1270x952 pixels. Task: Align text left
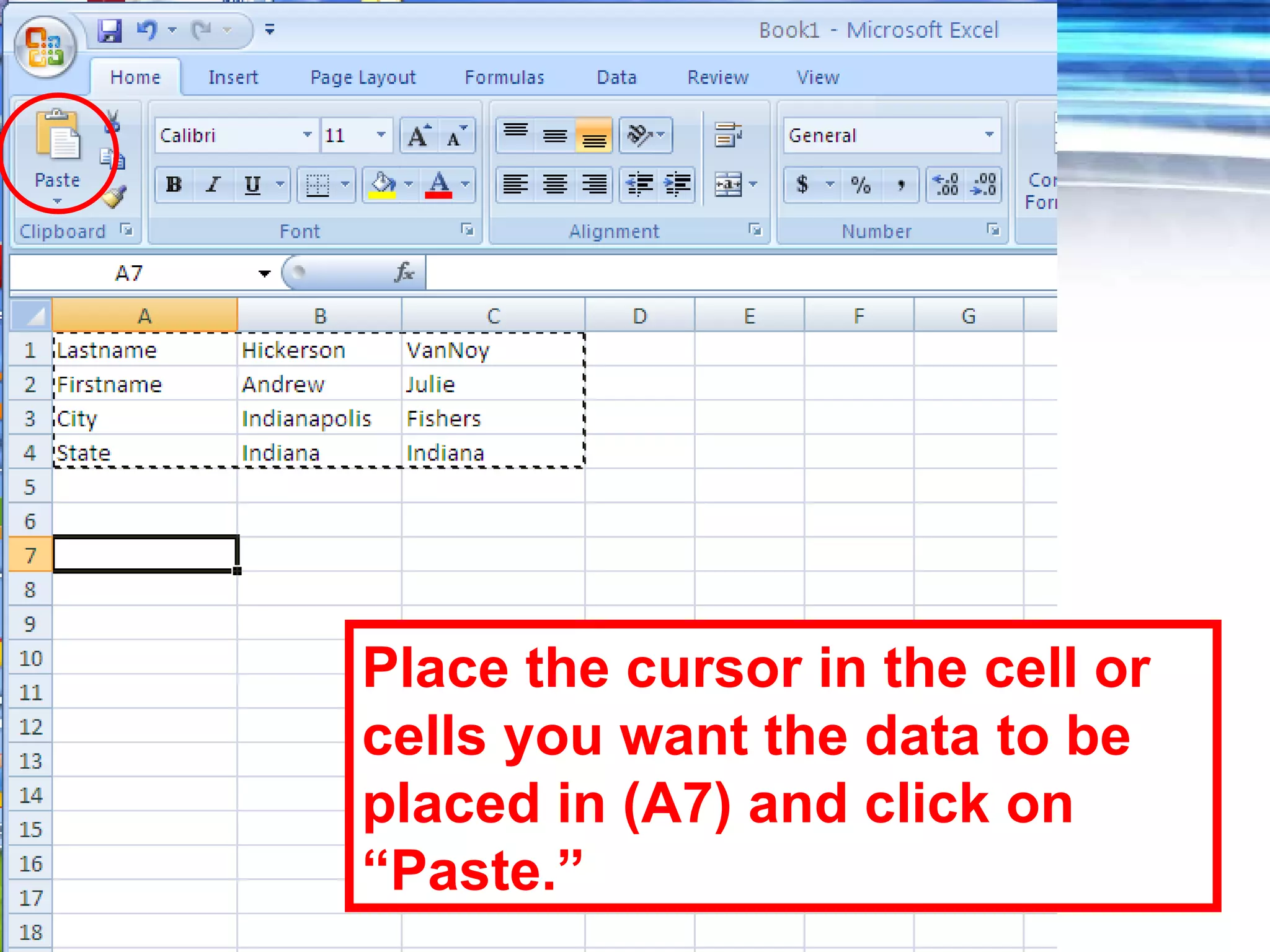click(x=515, y=184)
